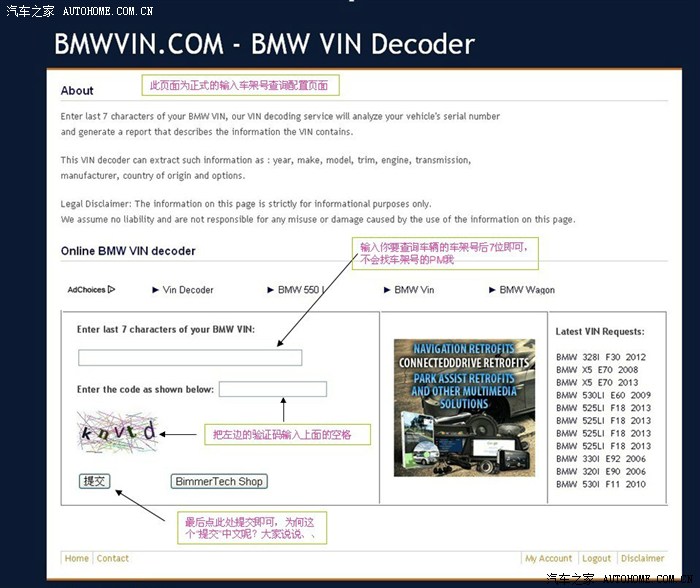Open the BimmerTech Shop button
The width and height of the screenshot is (700, 588).
click(x=219, y=481)
